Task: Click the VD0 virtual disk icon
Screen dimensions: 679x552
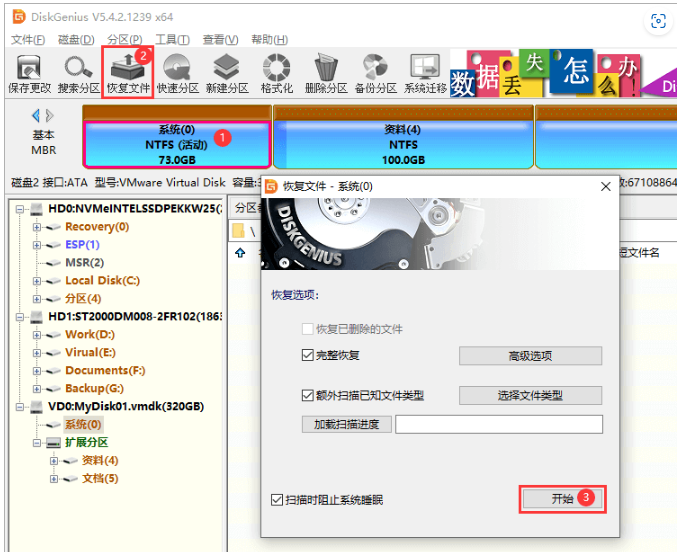Action: [37, 407]
